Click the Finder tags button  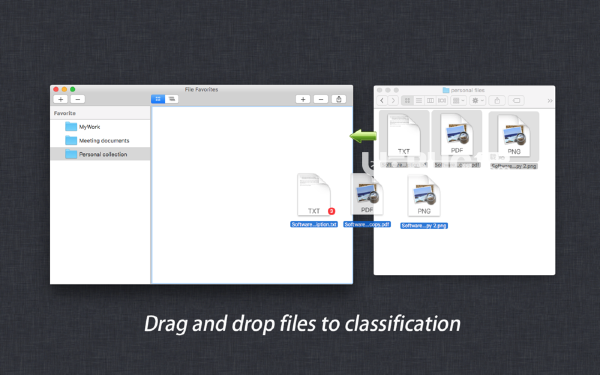516,101
